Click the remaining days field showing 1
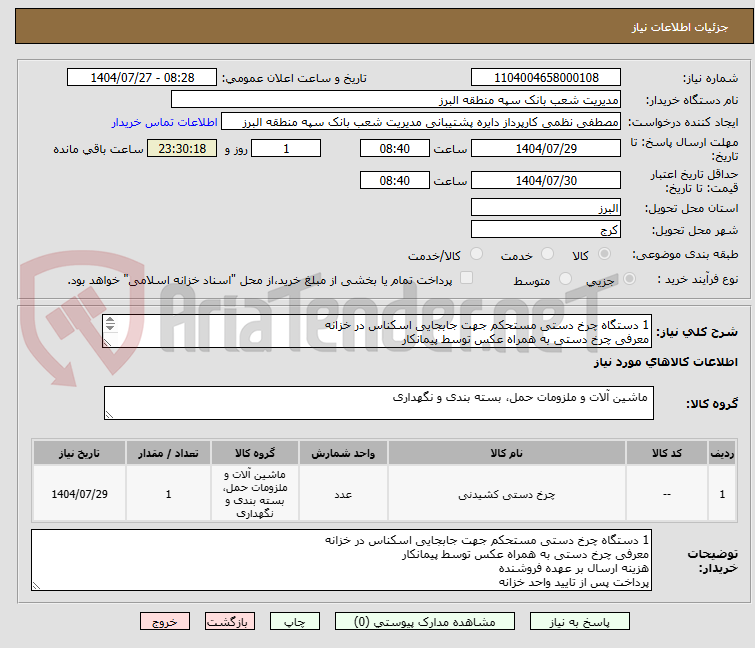Screen dimensions: 755x648 click(x=286, y=148)
